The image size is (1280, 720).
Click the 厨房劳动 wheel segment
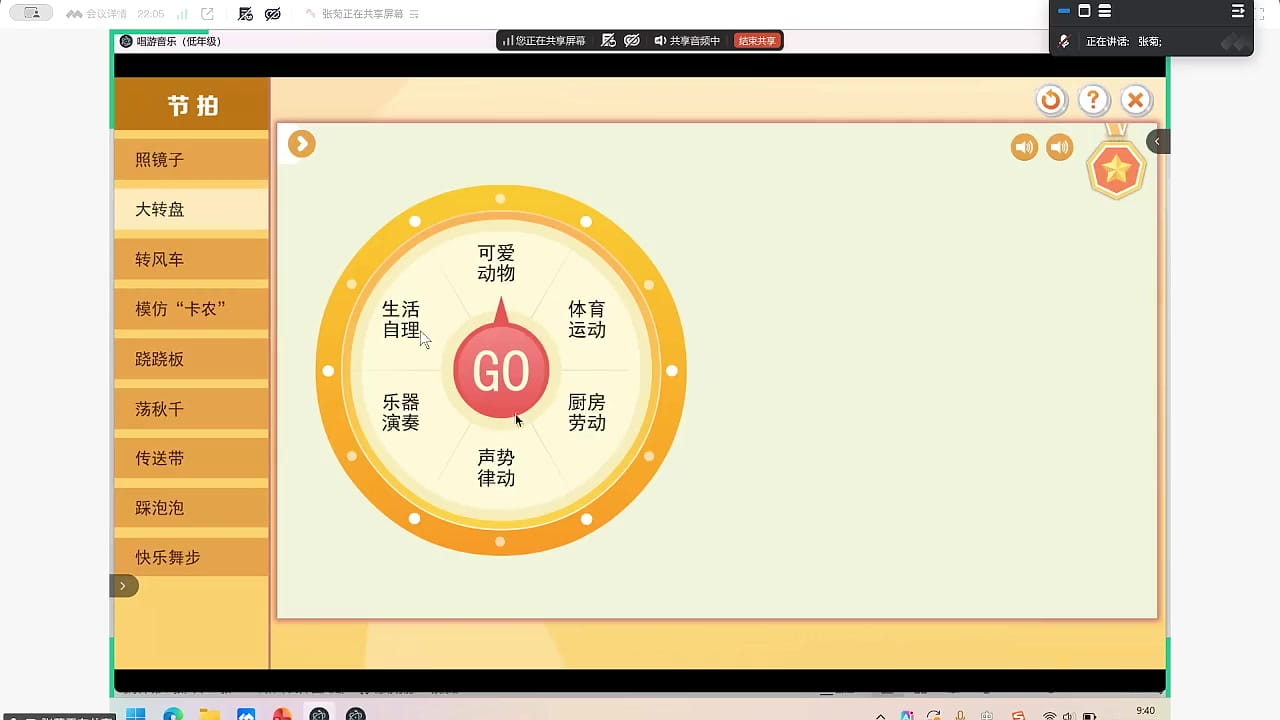pos(587,412)
